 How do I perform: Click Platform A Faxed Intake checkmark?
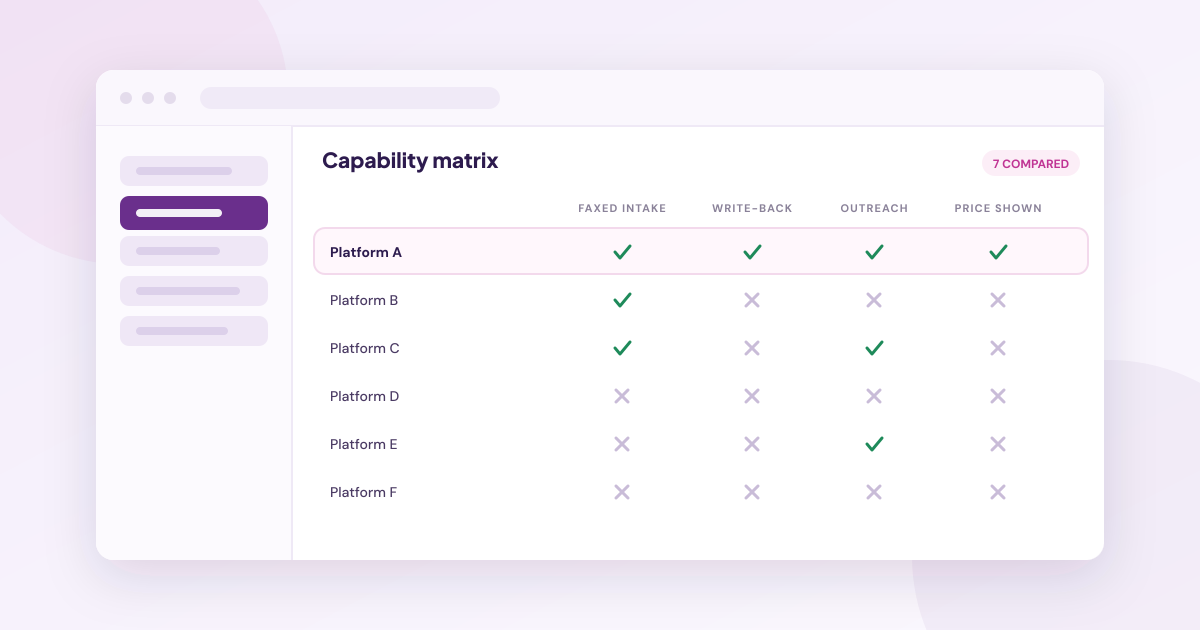tap(622, 252)
